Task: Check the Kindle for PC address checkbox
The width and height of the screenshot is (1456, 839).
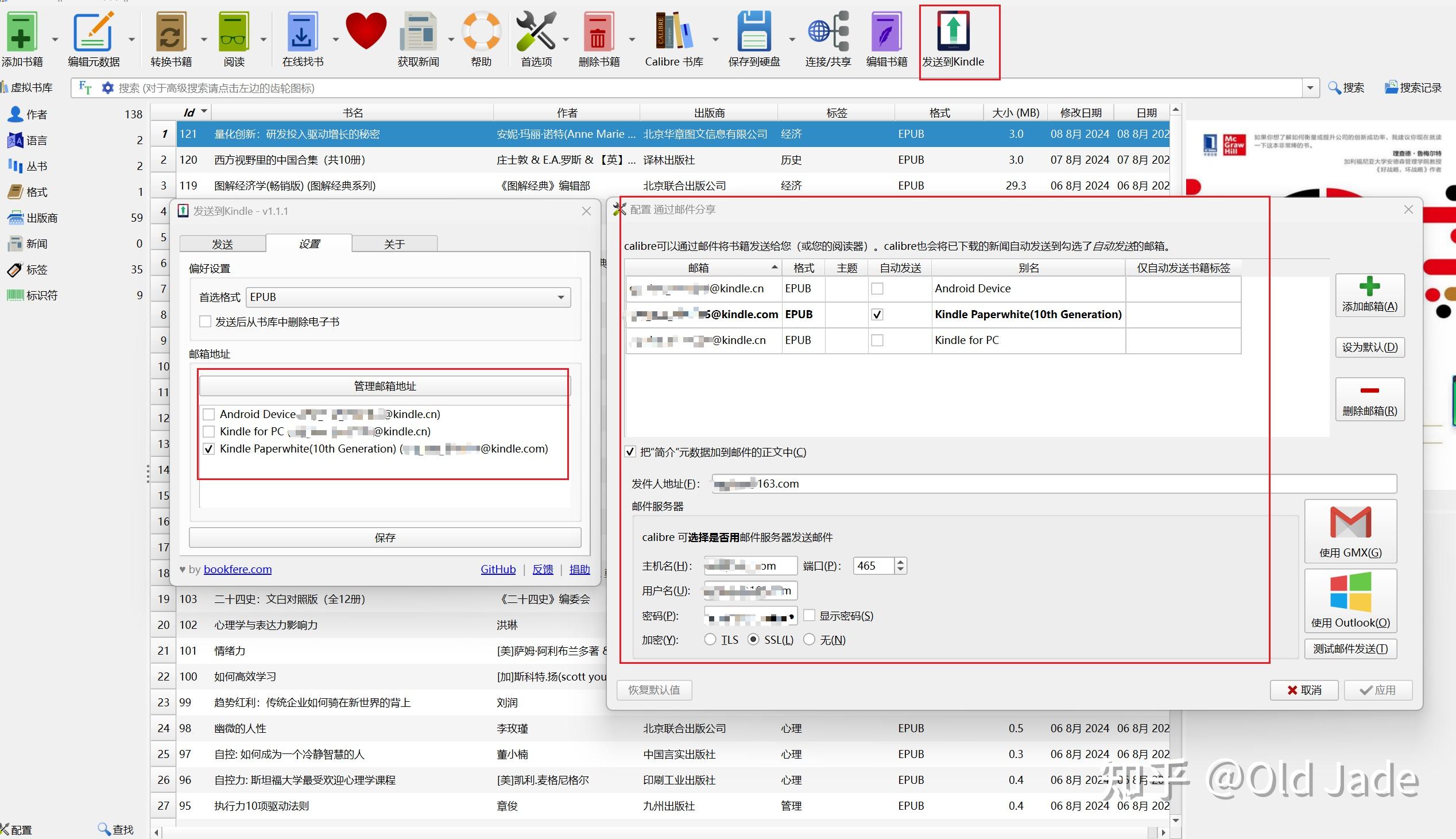Action: (x=209, y=432)
